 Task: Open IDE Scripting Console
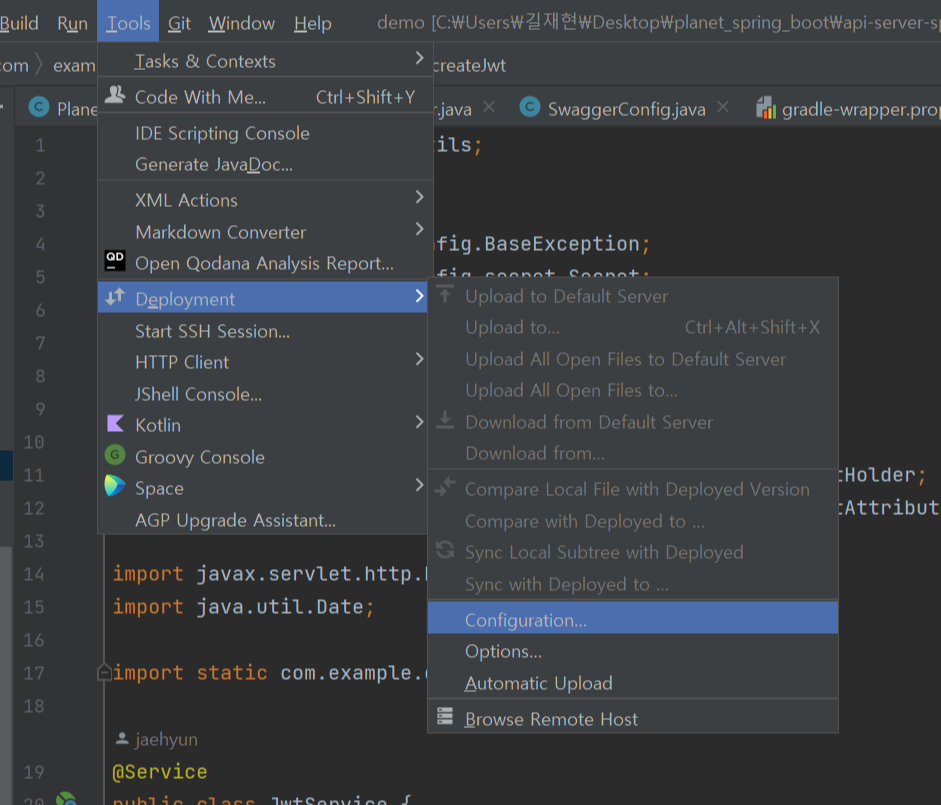click(x=265, y=133)
